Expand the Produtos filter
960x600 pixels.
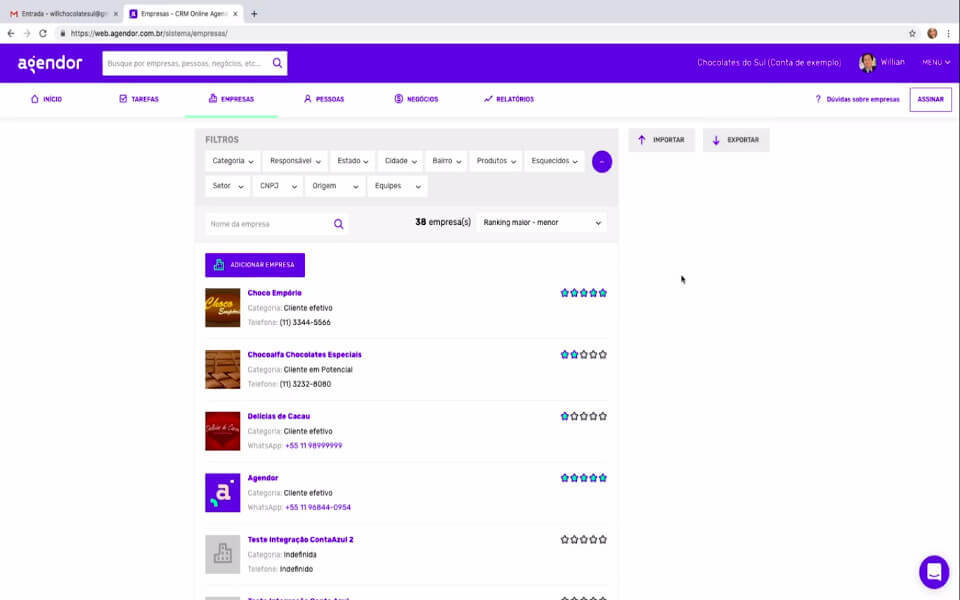click(496, 161)
